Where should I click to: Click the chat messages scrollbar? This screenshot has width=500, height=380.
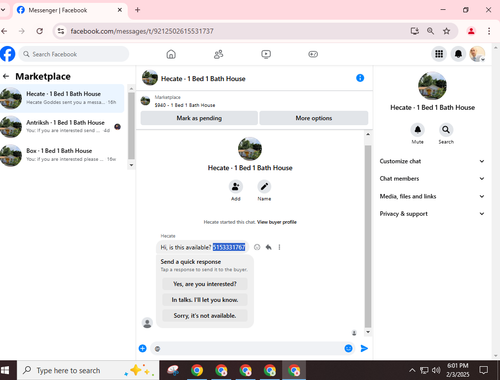[368, 236]
